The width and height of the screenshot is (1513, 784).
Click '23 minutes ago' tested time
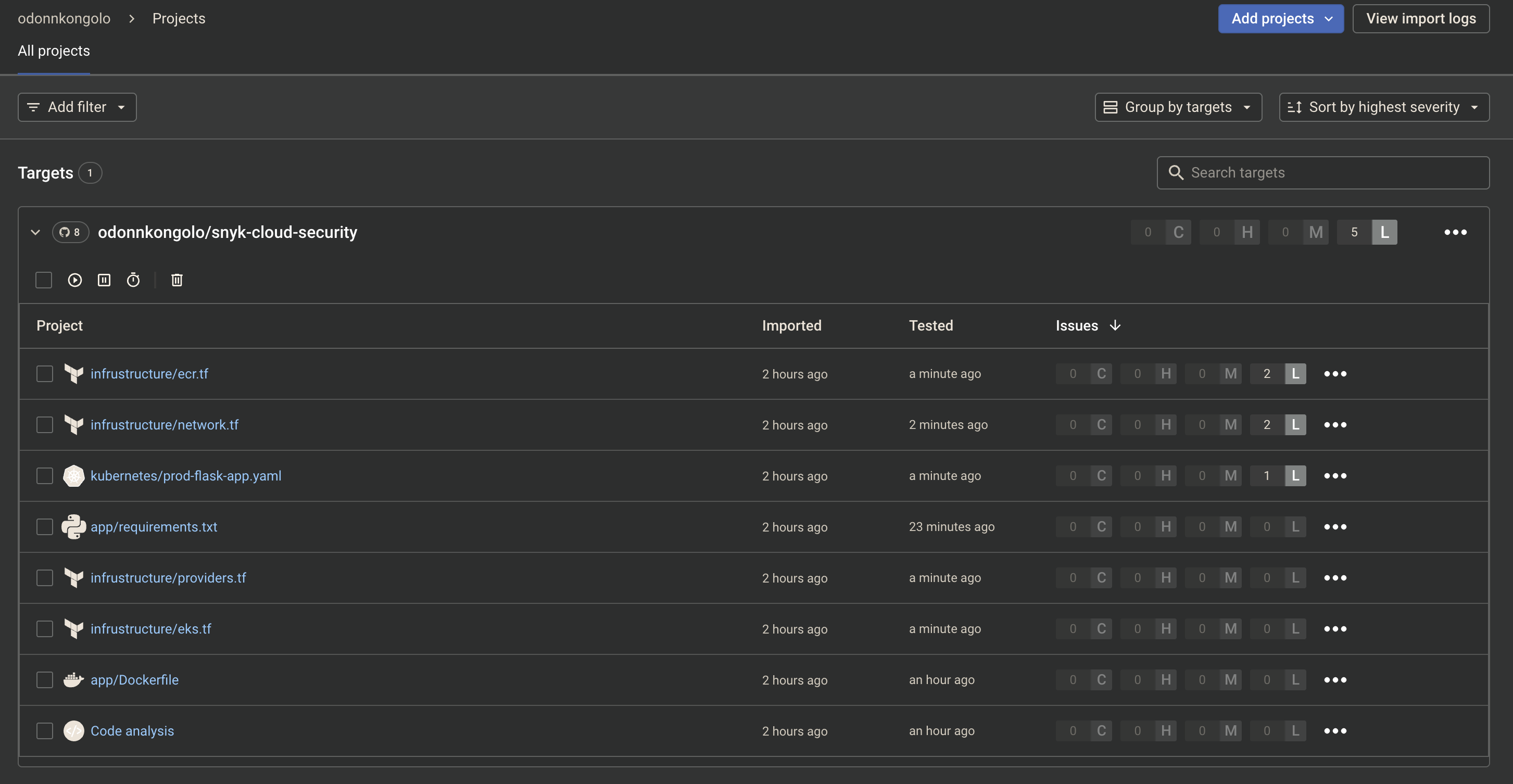click(952, 527)
